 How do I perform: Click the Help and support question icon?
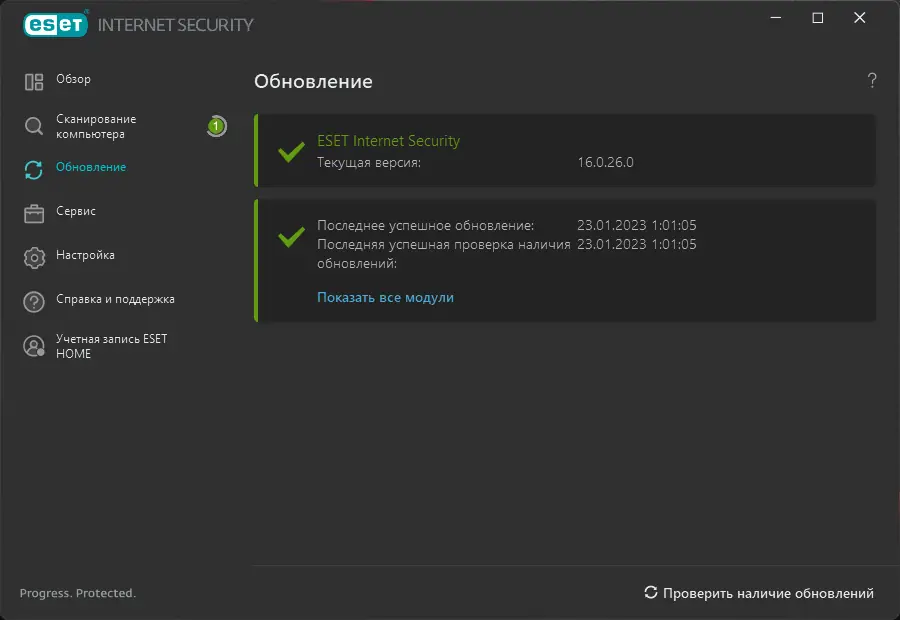click(x=34, y=301)
